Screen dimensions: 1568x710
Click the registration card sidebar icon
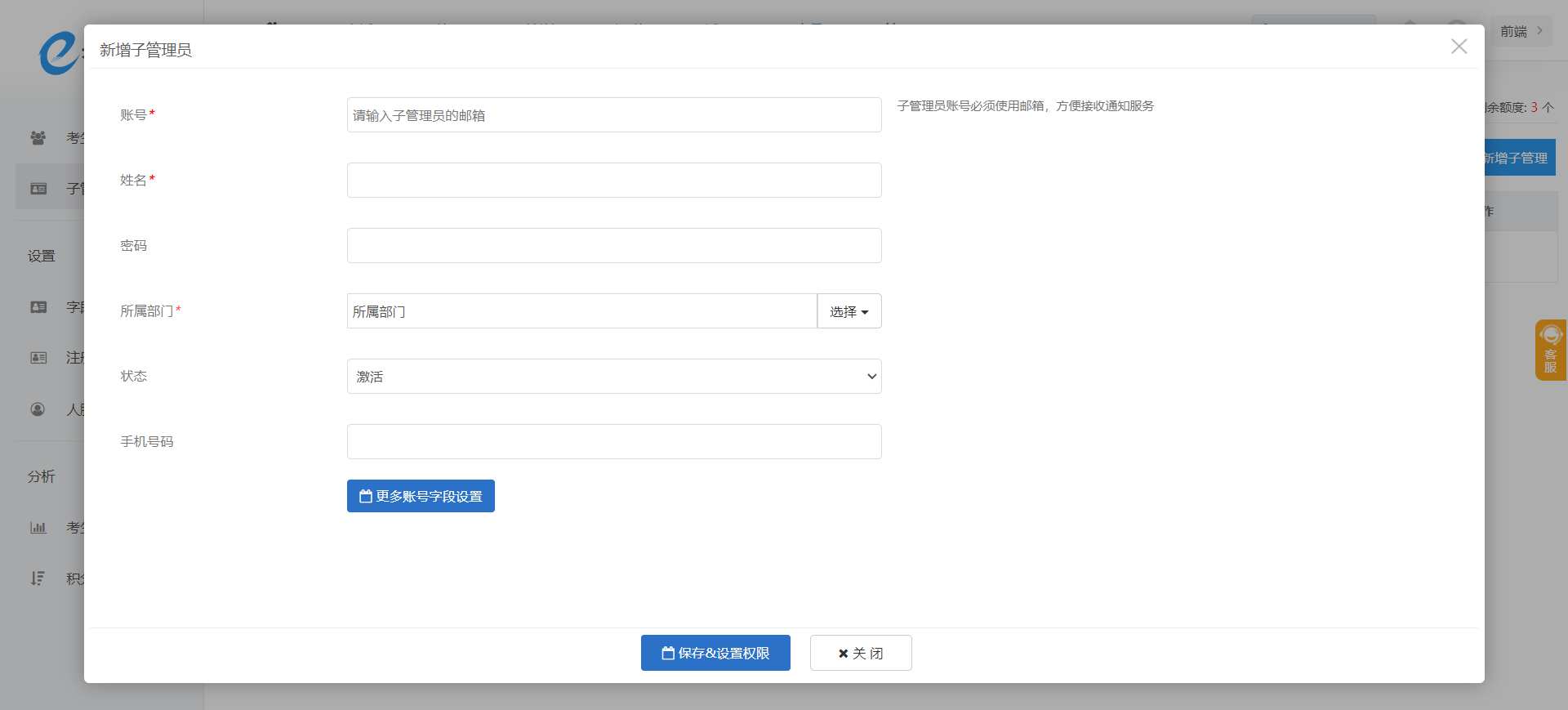pyautogui.click(x=38, y=358)
